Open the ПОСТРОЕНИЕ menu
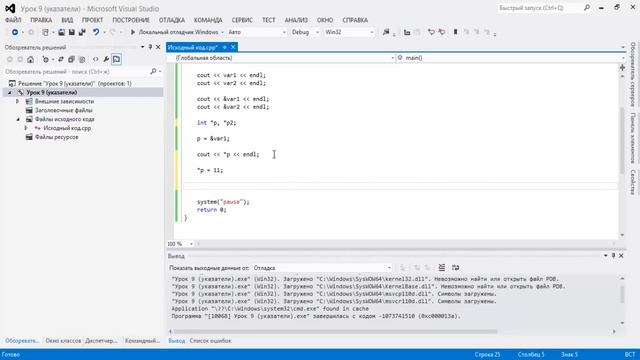Viewport: 640px width, 360px height. [x=131, y=20]
